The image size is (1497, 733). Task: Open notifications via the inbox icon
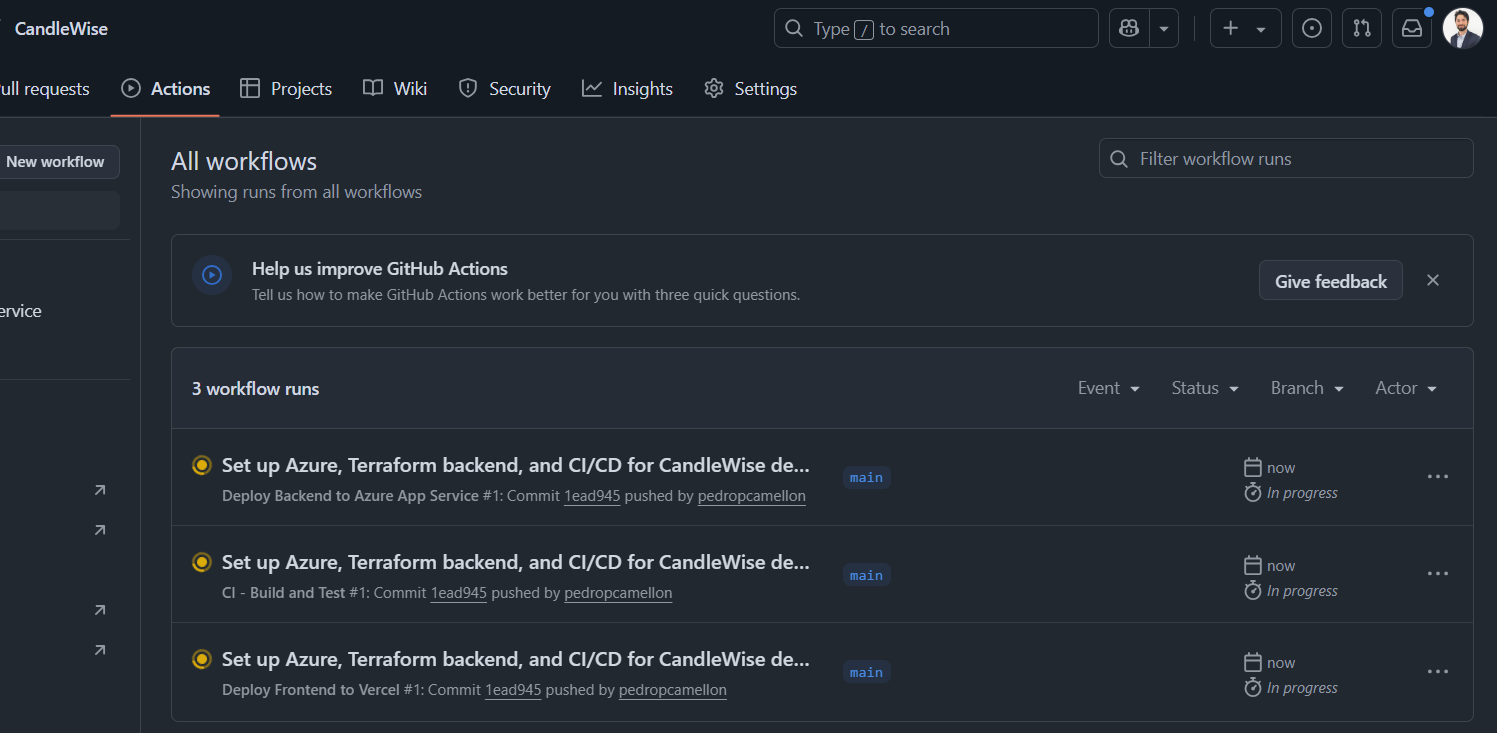coord(1411,28)
